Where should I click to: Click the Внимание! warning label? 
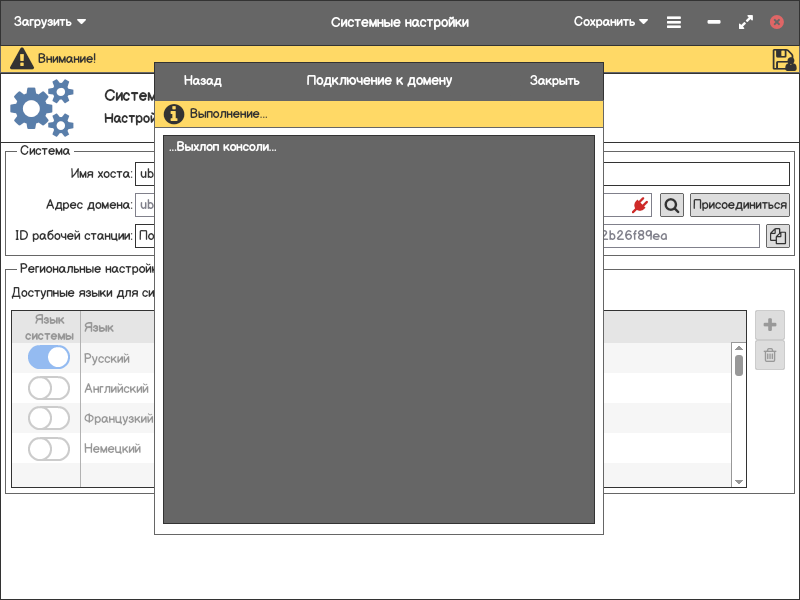point(67,59)
